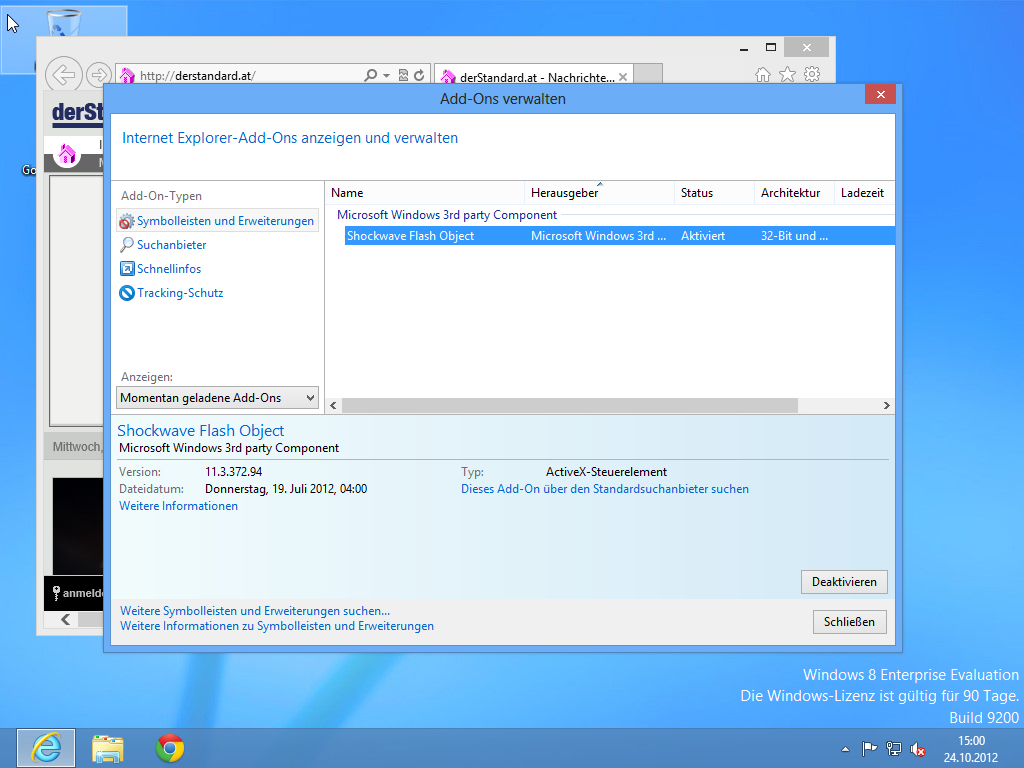
Task: Open the Suchanbieter add-on category
Action: [171, 245]
